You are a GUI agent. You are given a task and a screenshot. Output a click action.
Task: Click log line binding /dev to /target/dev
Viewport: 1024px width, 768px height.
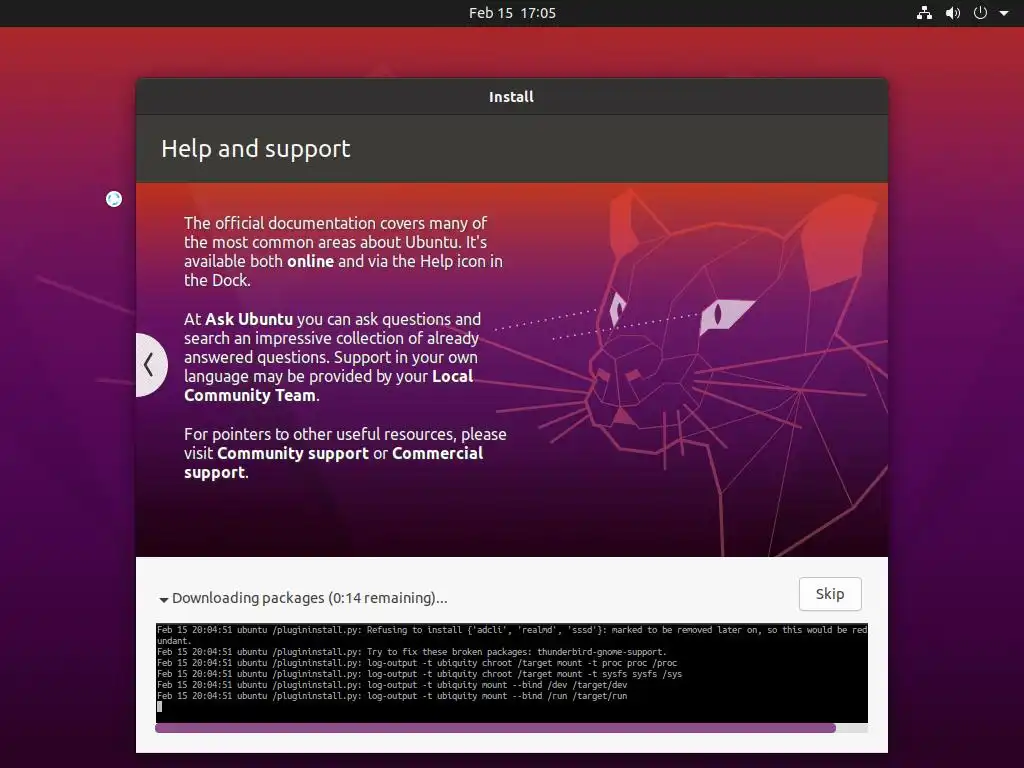[x=392, y=685]
